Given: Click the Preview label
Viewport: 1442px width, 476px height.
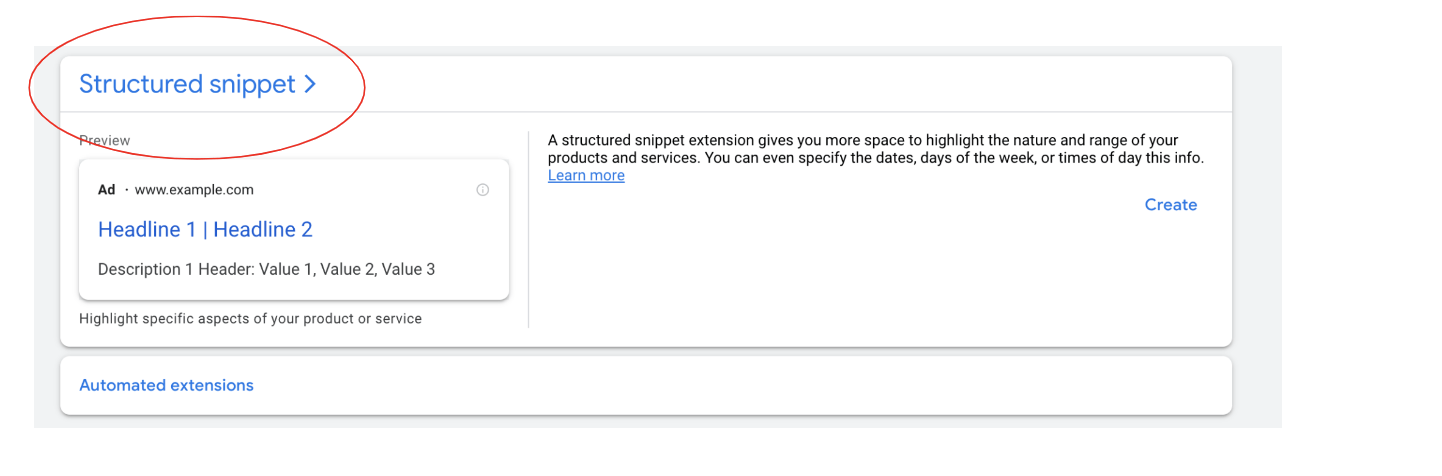Looking at the screenshot, I should (x=105, y=141).
